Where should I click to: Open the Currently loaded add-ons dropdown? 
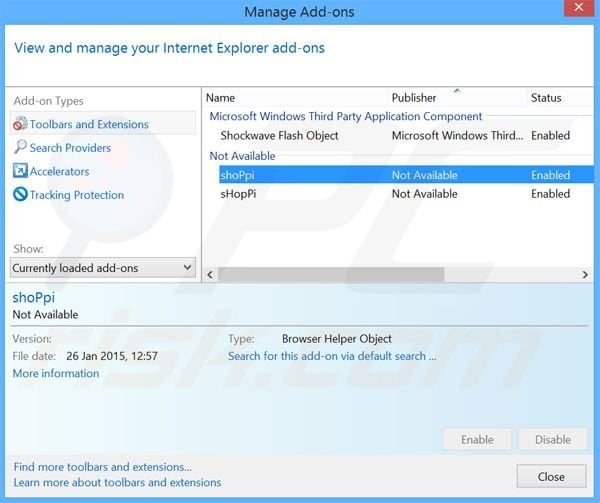pyautogui.click(x=103, y=268)
